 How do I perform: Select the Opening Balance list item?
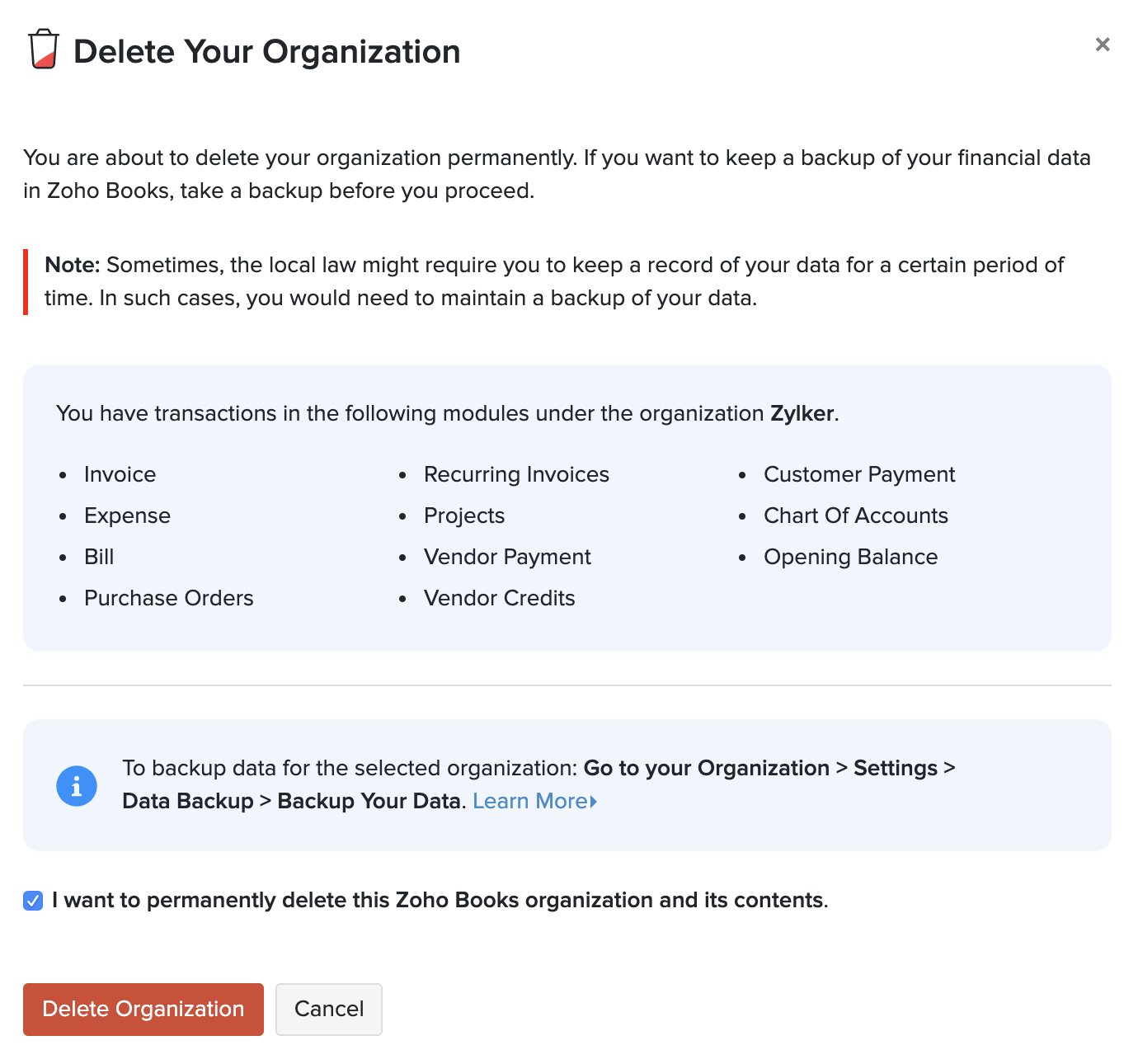click(850, 557)
